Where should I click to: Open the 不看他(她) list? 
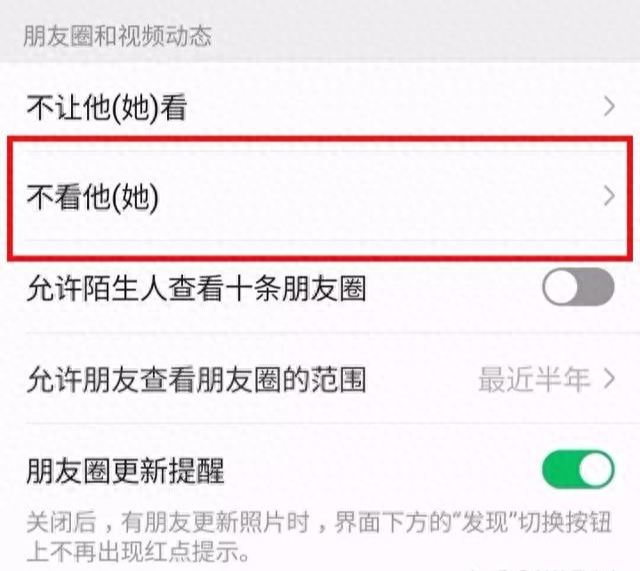[x=320, y=196]
